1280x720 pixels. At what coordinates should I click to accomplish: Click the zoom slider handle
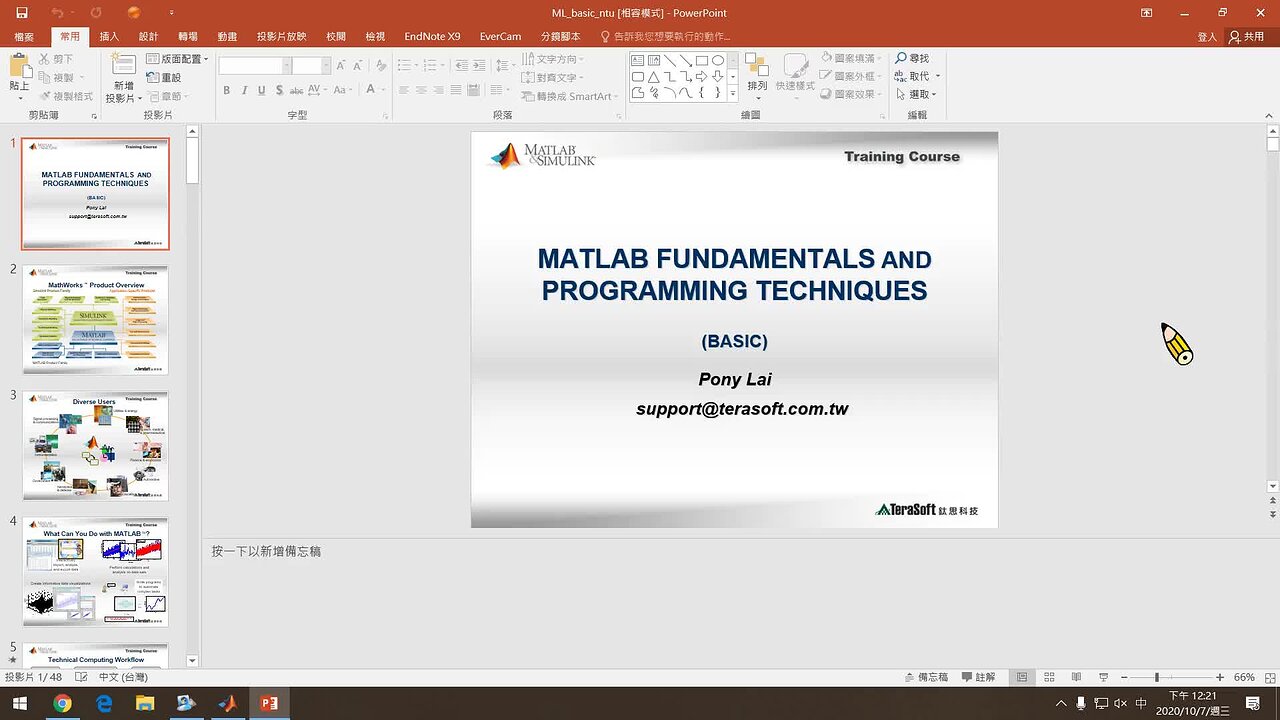coord(1157,677)
